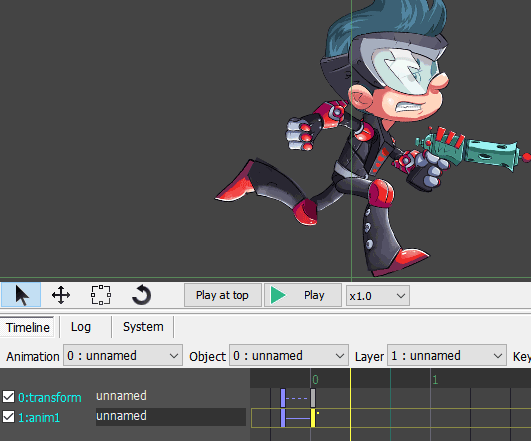Open the Layer dropdown
Image resolution: width=531 pixels, height=441 pixels.
pyautogui.click(x=447, y=356)
